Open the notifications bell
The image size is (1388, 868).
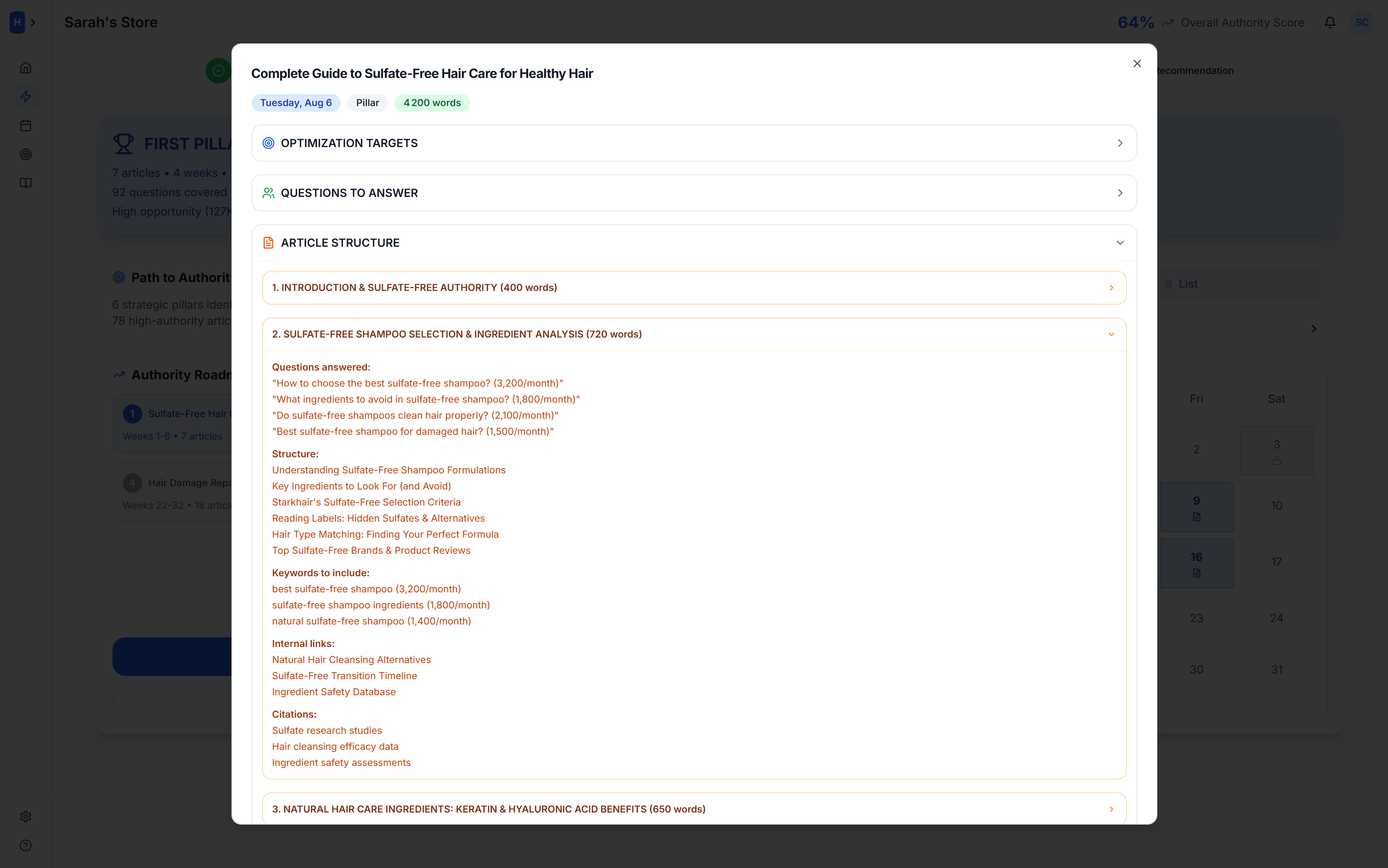click(1330, 23)
